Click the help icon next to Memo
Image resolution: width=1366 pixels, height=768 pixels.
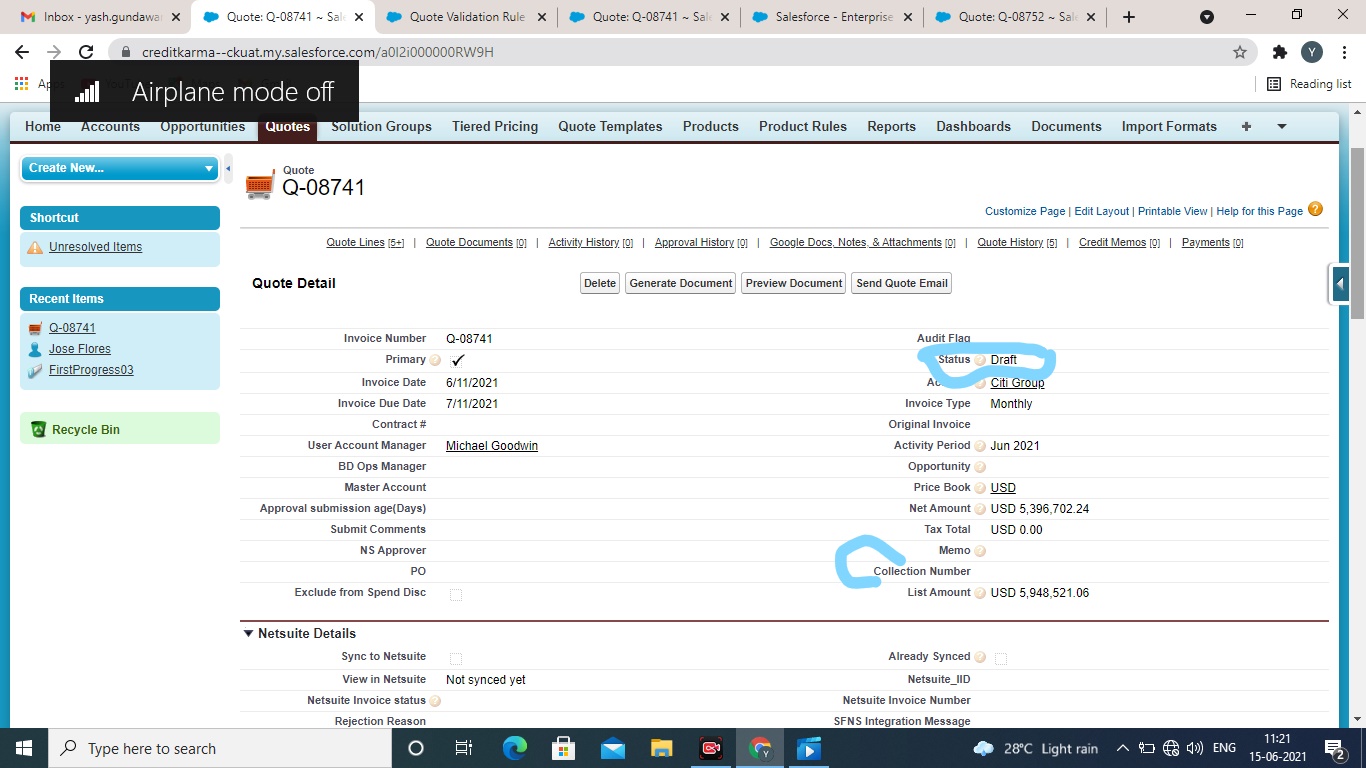click(980, 551)
